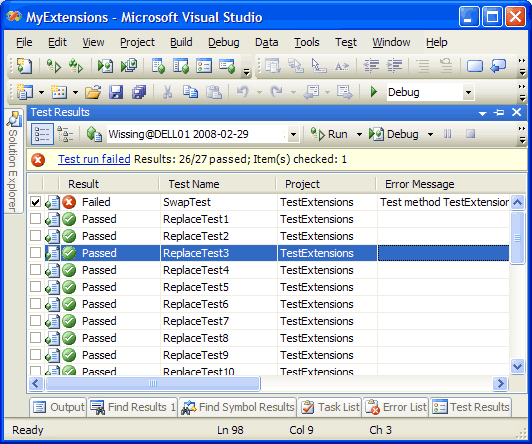Click the Navigate Forward icon
532x444 pixels.
point(345,92)
